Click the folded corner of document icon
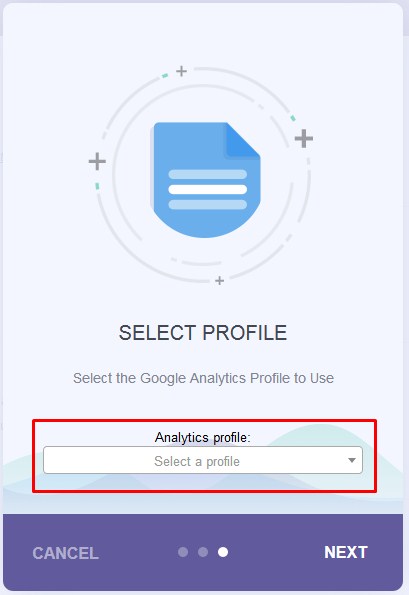 (x=243, y=139)
